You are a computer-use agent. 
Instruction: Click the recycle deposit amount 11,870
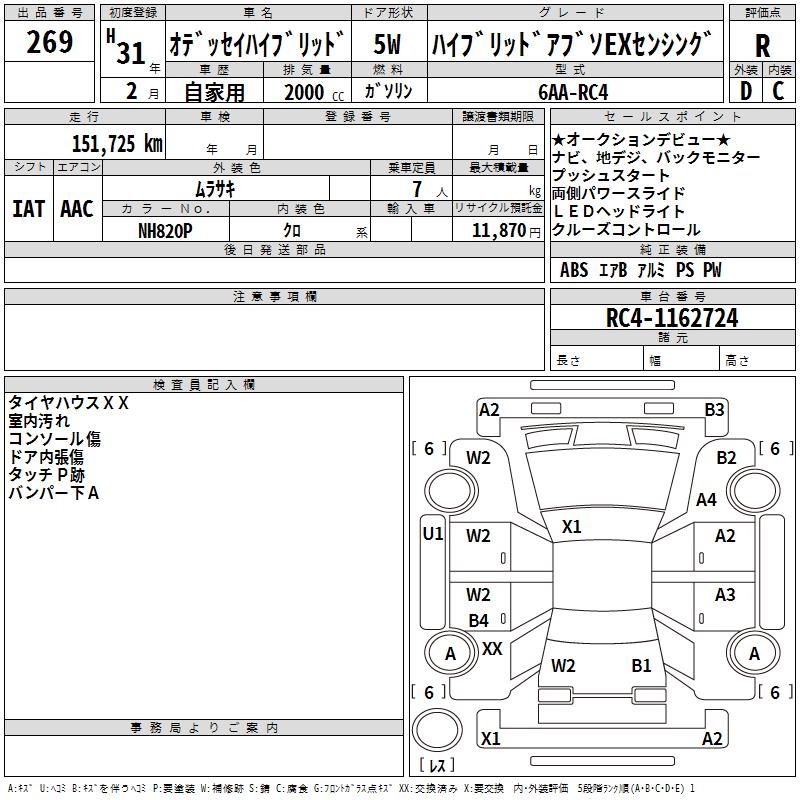click(x=497, y=230)
